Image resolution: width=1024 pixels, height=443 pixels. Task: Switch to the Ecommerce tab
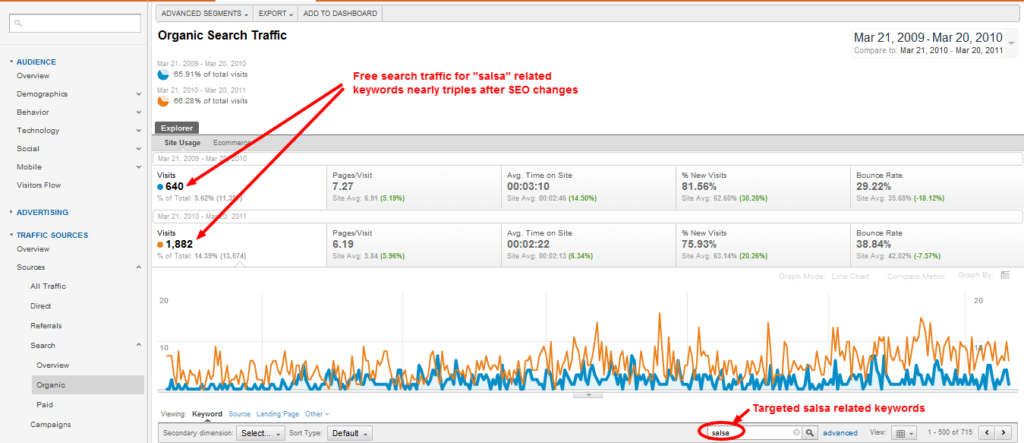232,143
